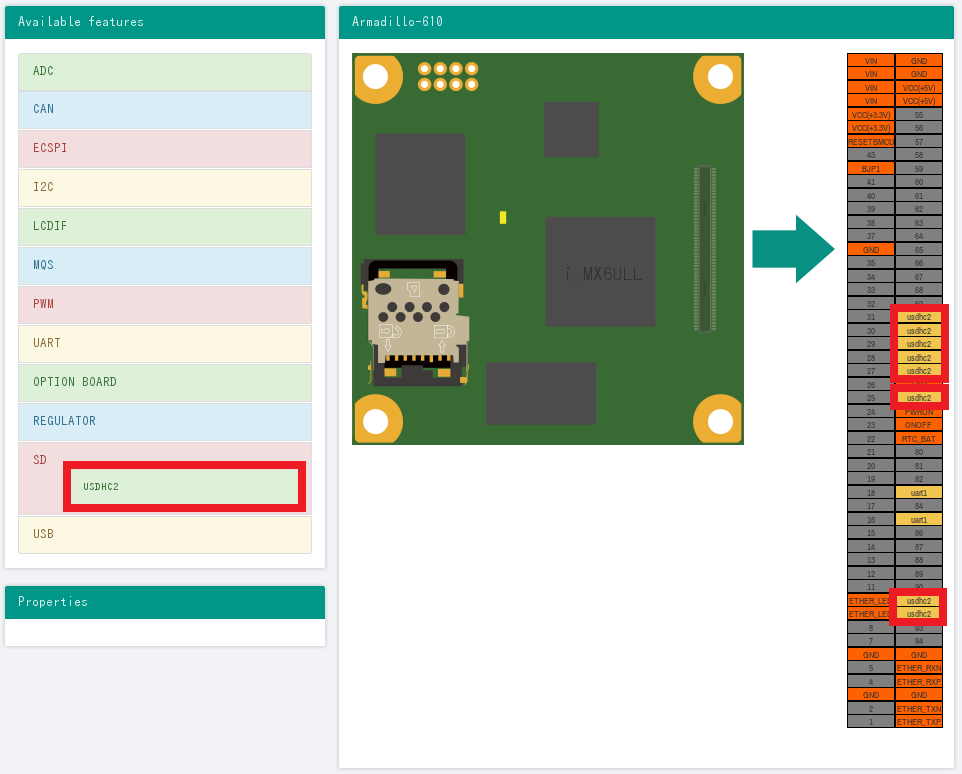Select pin 65 in the pin table

pyautogui.click(x=918, y=250)
